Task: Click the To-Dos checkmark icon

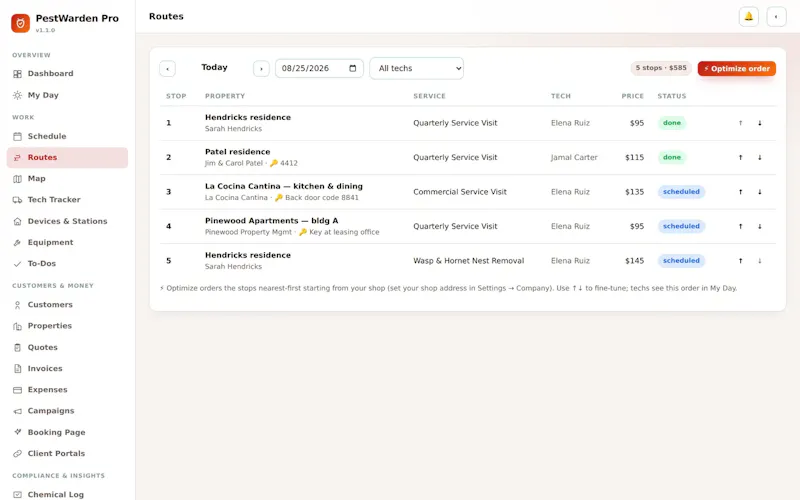Action: 17,264
